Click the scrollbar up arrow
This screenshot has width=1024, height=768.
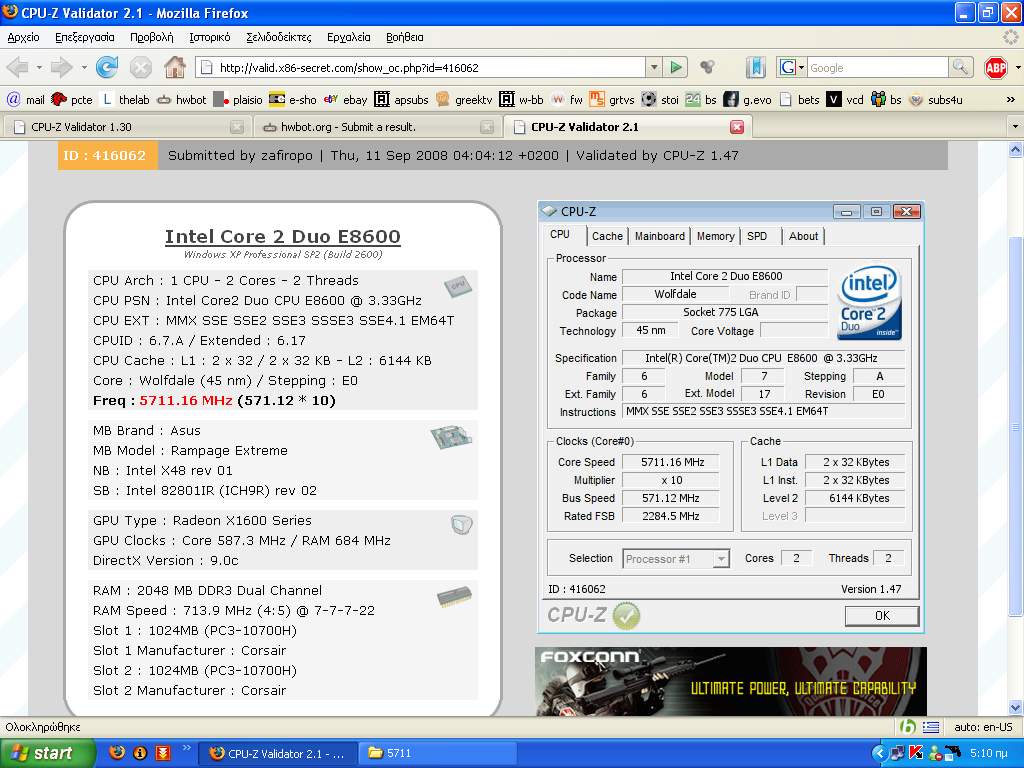1016,150
